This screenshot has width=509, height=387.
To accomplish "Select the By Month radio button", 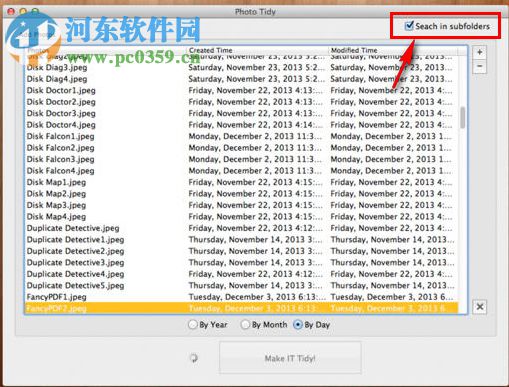I will click(x=245, y=325).
